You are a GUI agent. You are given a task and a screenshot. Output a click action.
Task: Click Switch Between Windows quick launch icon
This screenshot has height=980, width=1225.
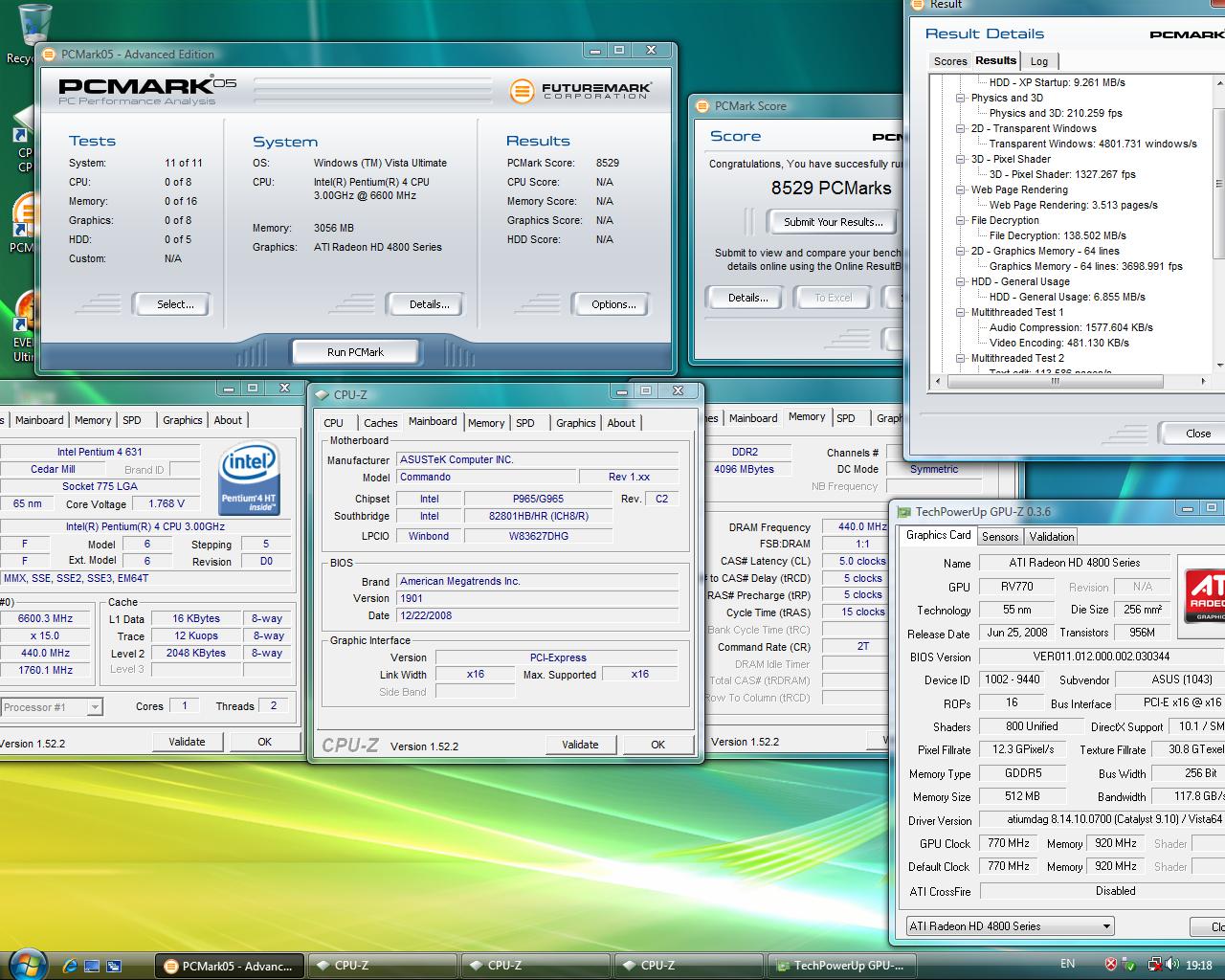point(115,966)
